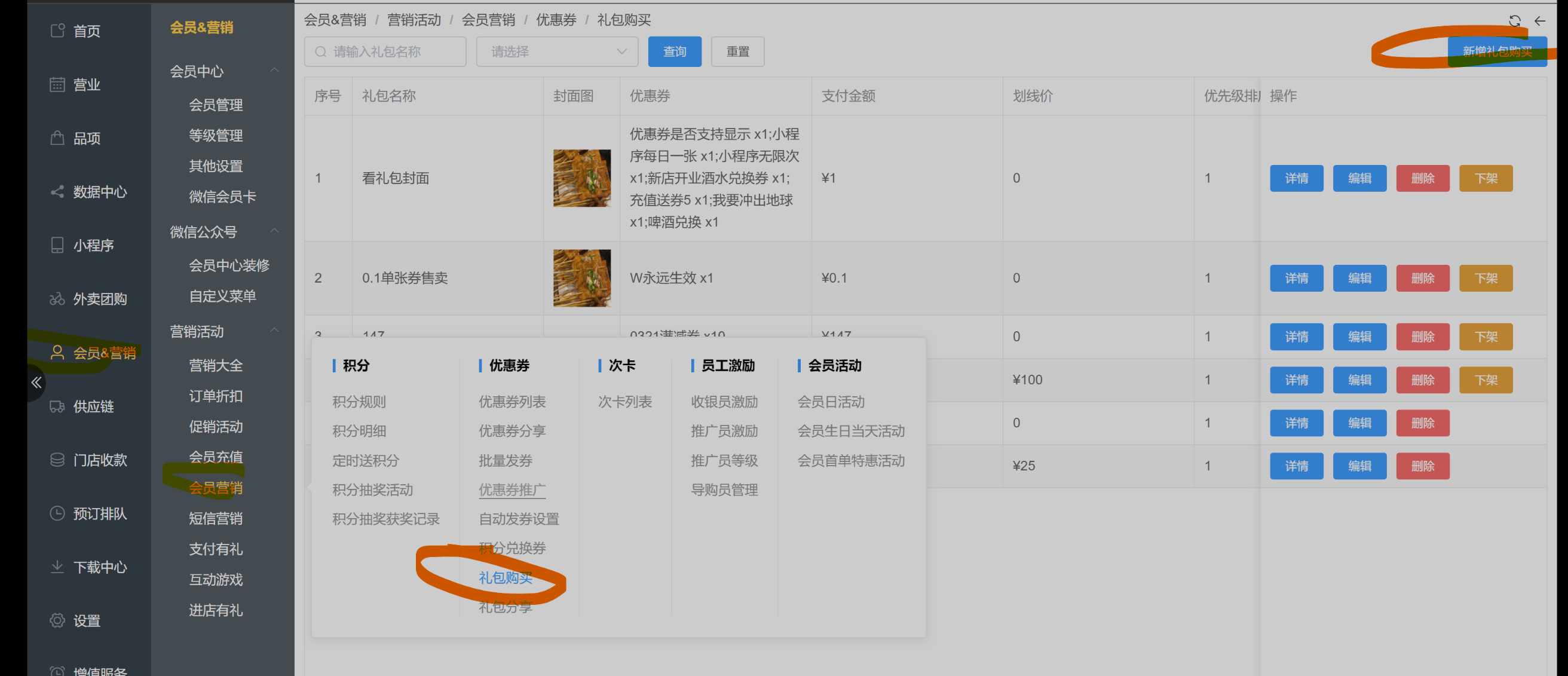The image size is (1568, 676).
Task: Select 批量发券 in popup menu
Action: 506,460
